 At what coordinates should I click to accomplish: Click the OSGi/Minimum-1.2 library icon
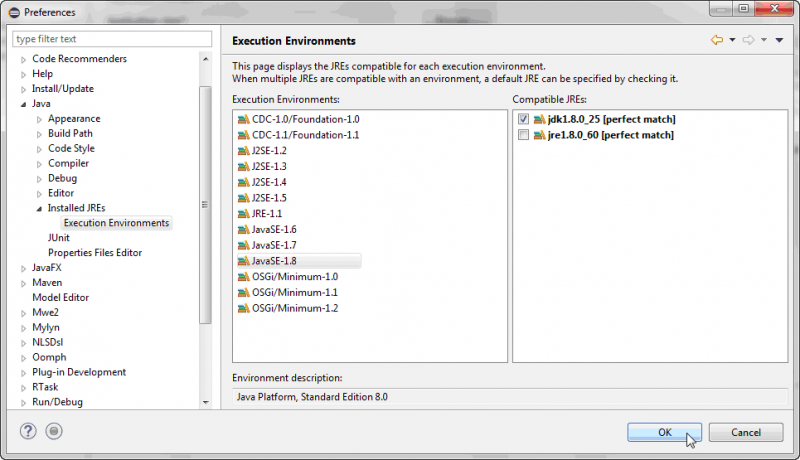coord(243,309)
